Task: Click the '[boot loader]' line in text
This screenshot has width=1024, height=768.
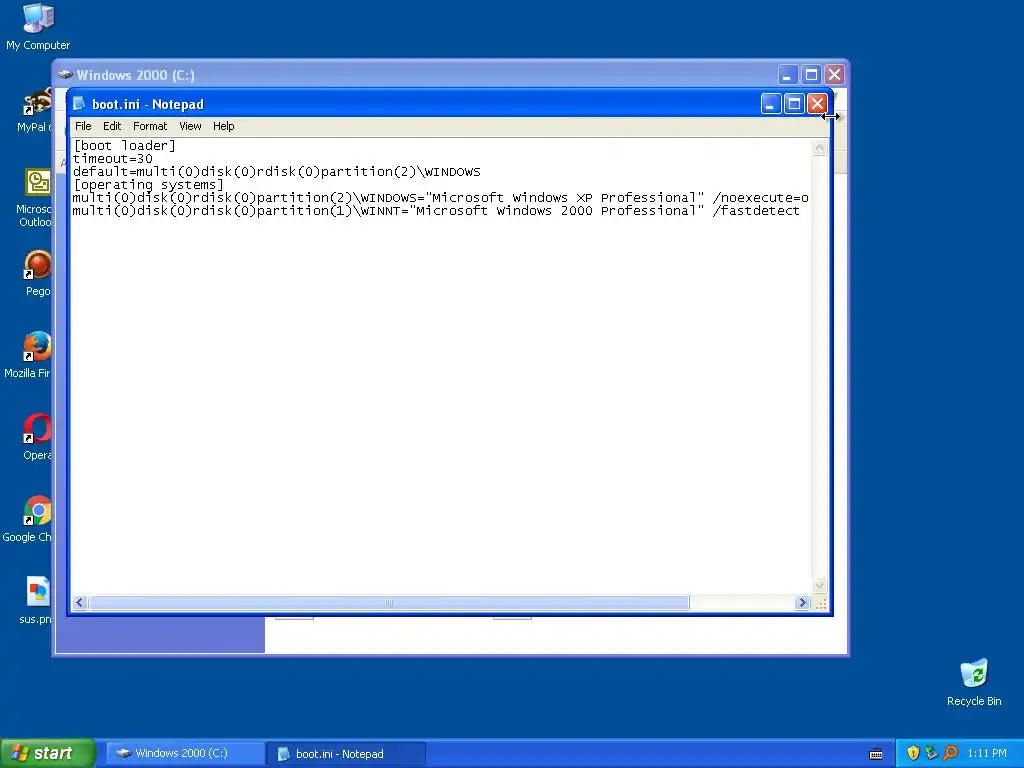Action: pyautogui.click(x=124, y=146)
